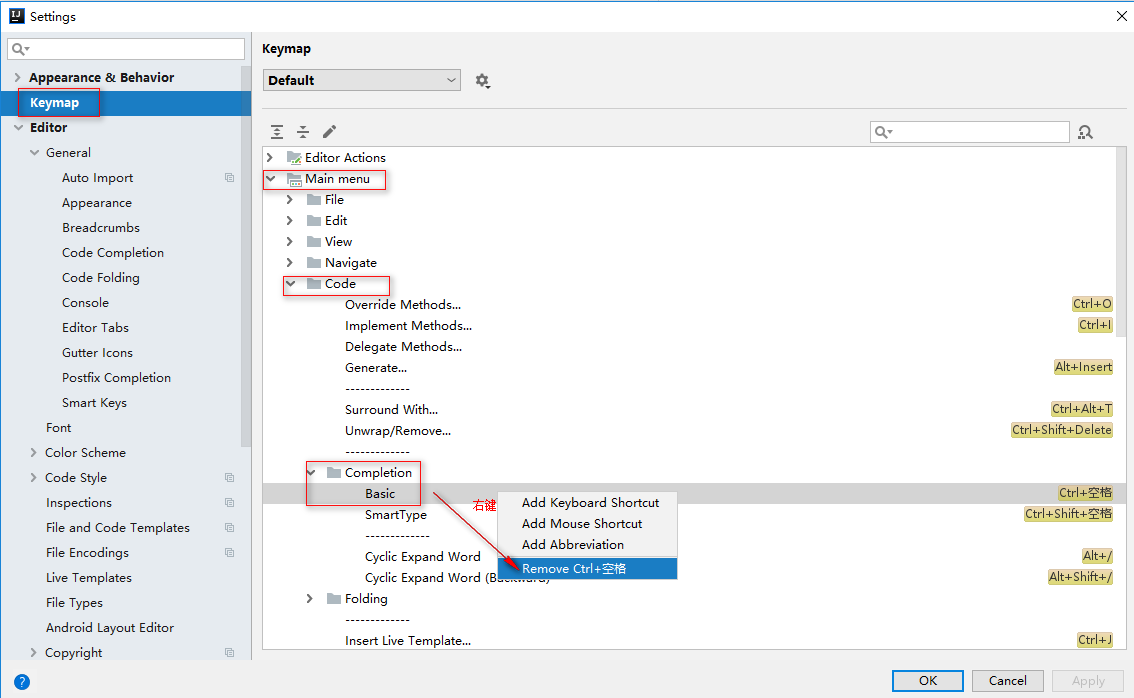Collapse the Completion folder arrow
Image resolution: width=1134 pixels, height=698 pixels.
311,472
